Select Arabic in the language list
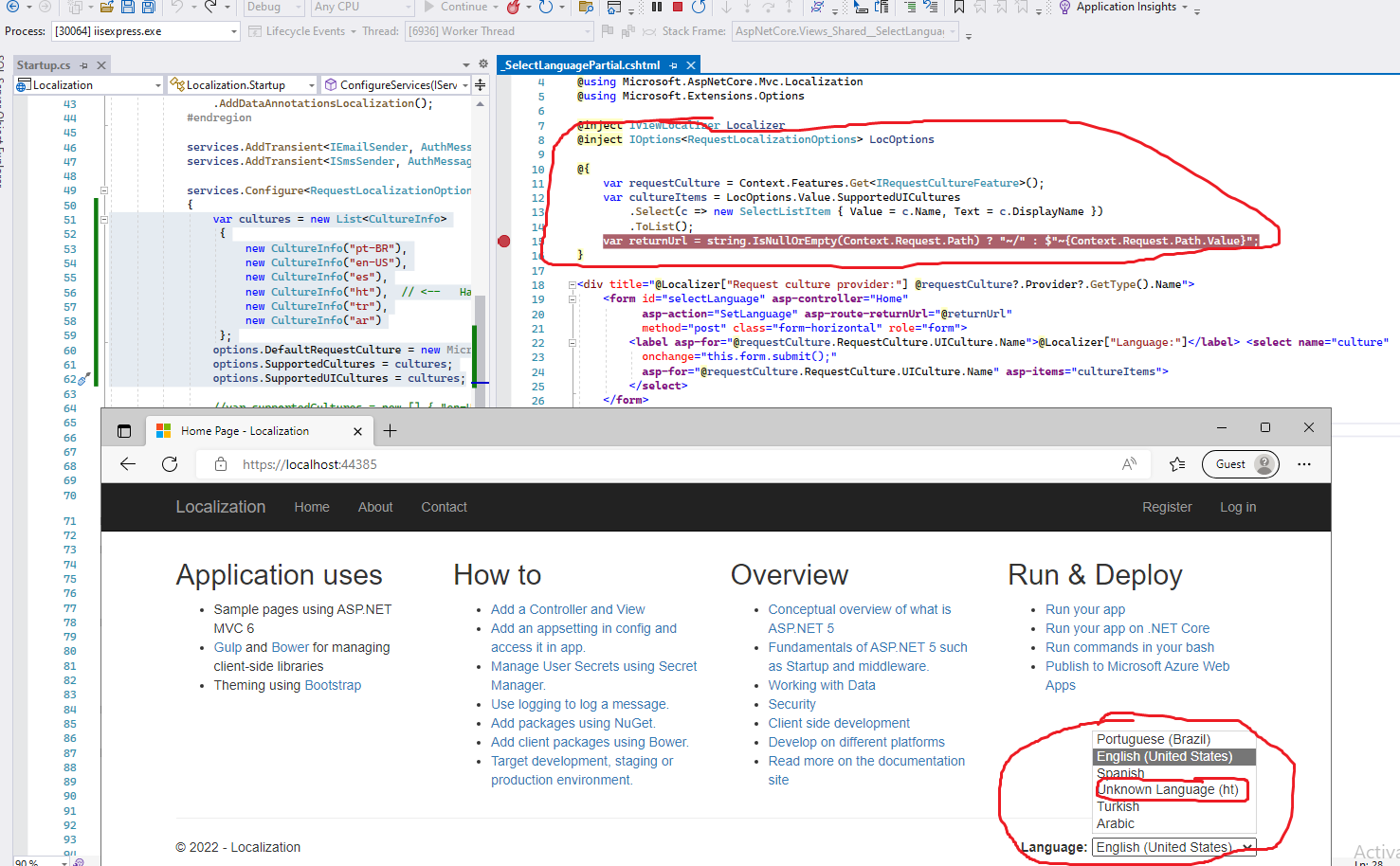 (1174, 823)
